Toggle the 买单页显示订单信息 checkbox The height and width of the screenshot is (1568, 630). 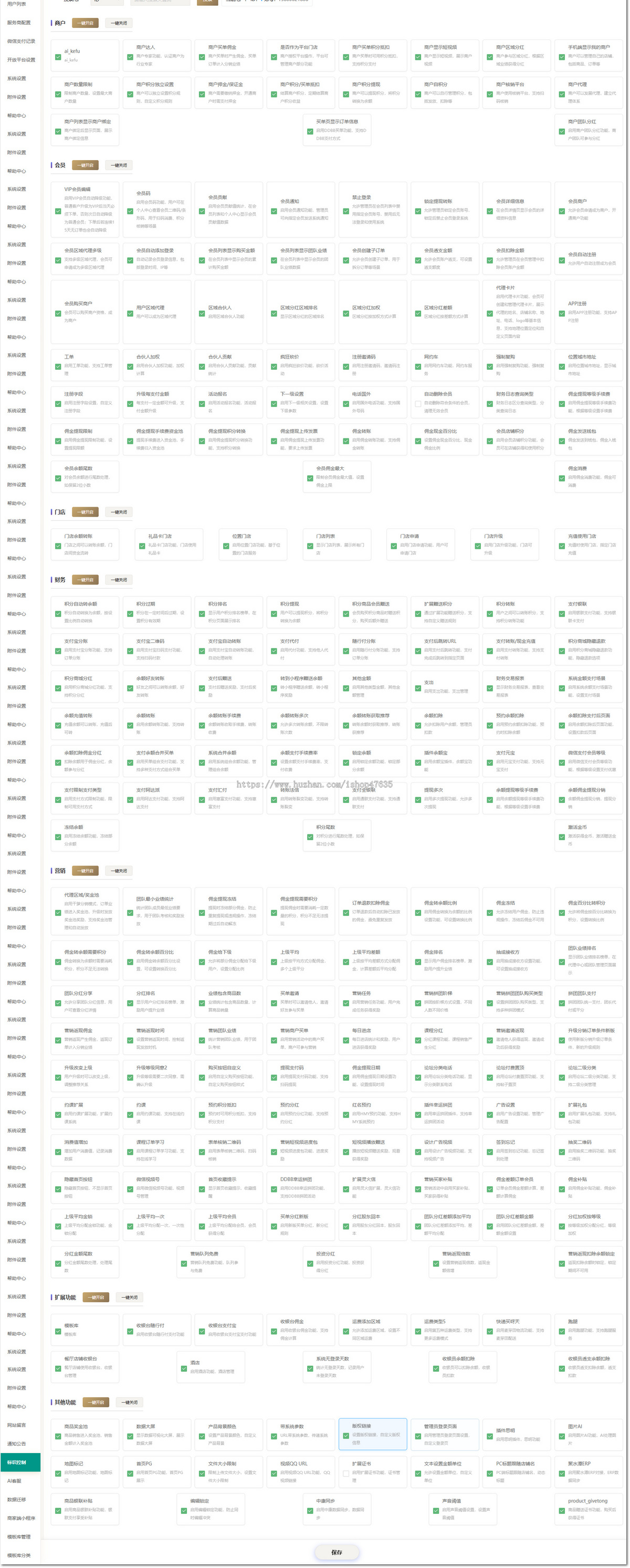click(x=310, y=131)
